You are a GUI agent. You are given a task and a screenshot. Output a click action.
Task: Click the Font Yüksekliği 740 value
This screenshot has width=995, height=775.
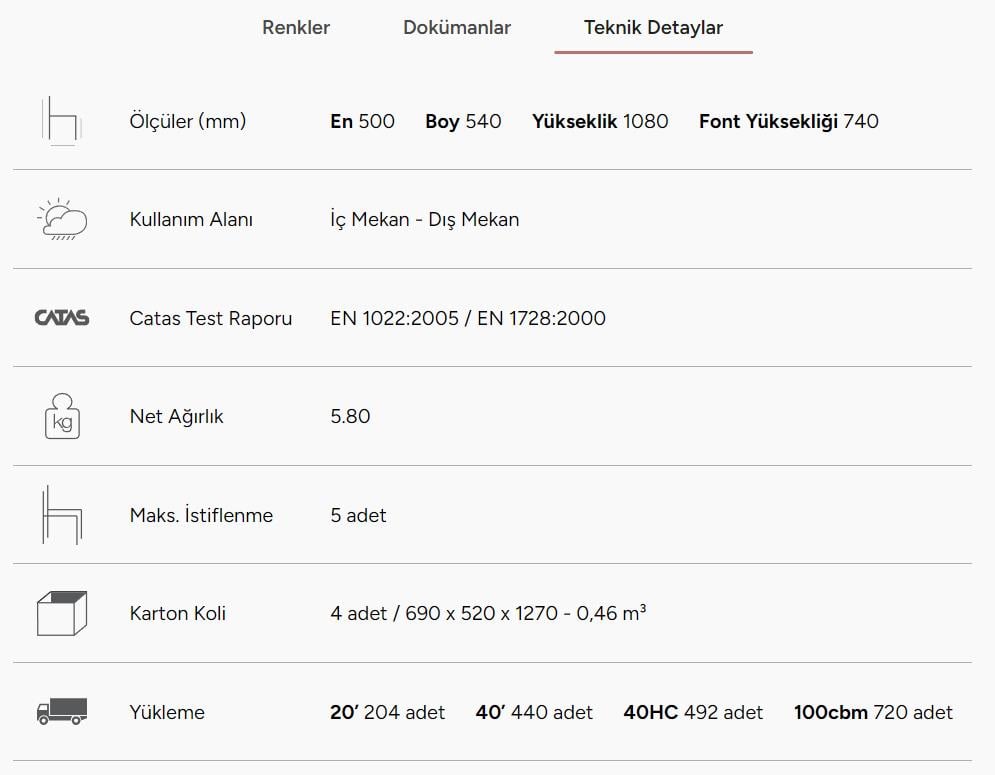click(789, 121)
